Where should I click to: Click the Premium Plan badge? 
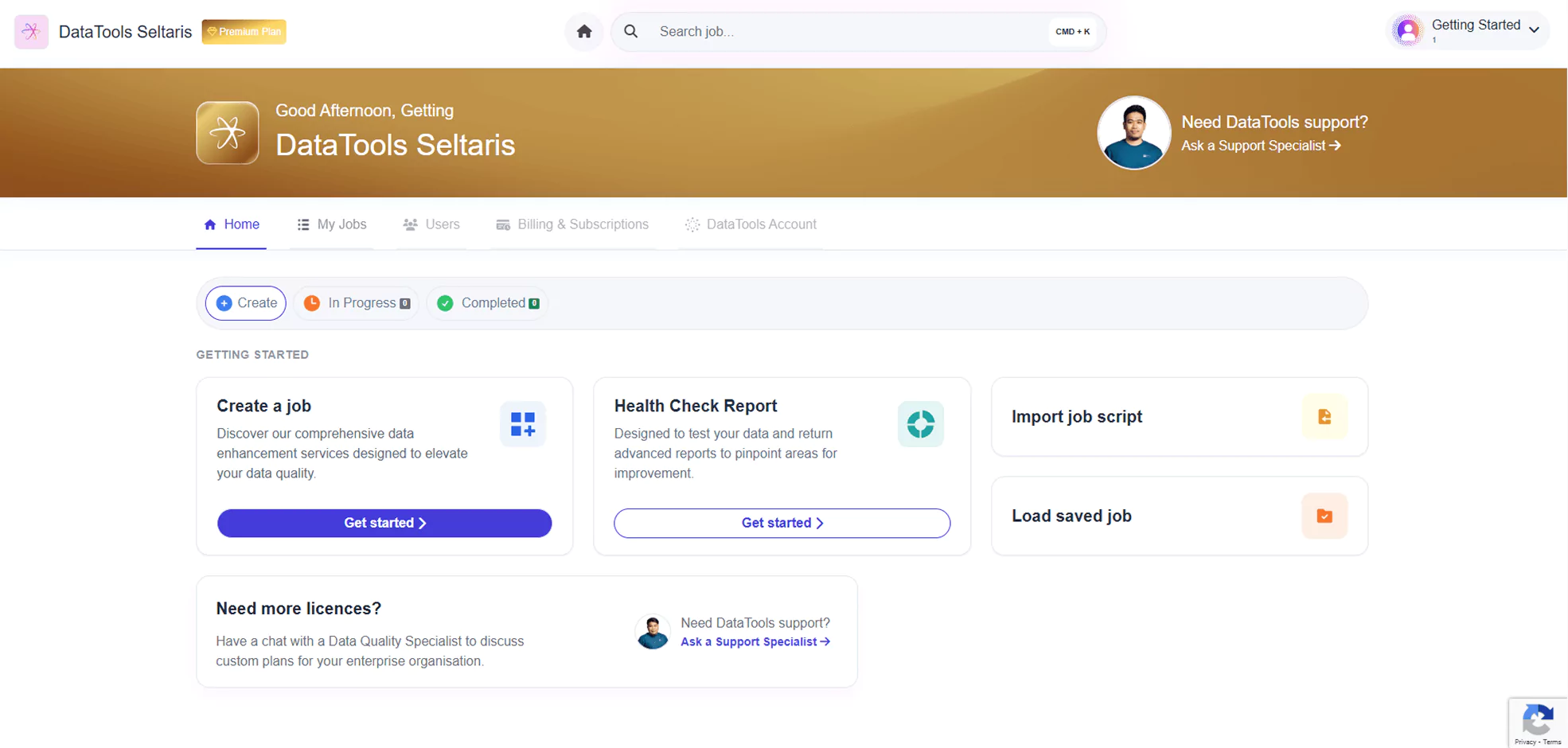click(244, 32)
